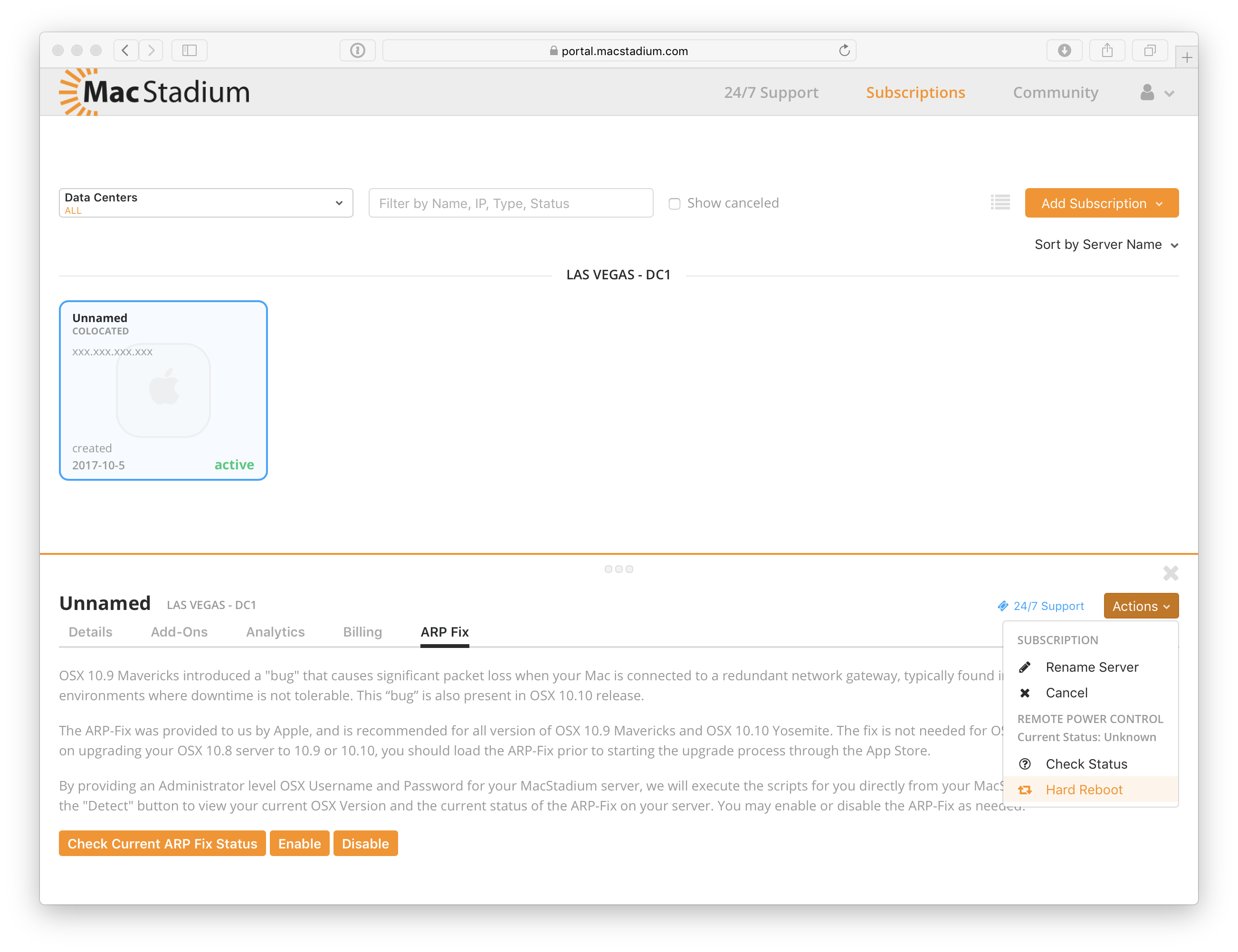Choose Cancel in the Actions menu
The height and width of the screenshot is (952, 1238).
(x=1090, y=693)
